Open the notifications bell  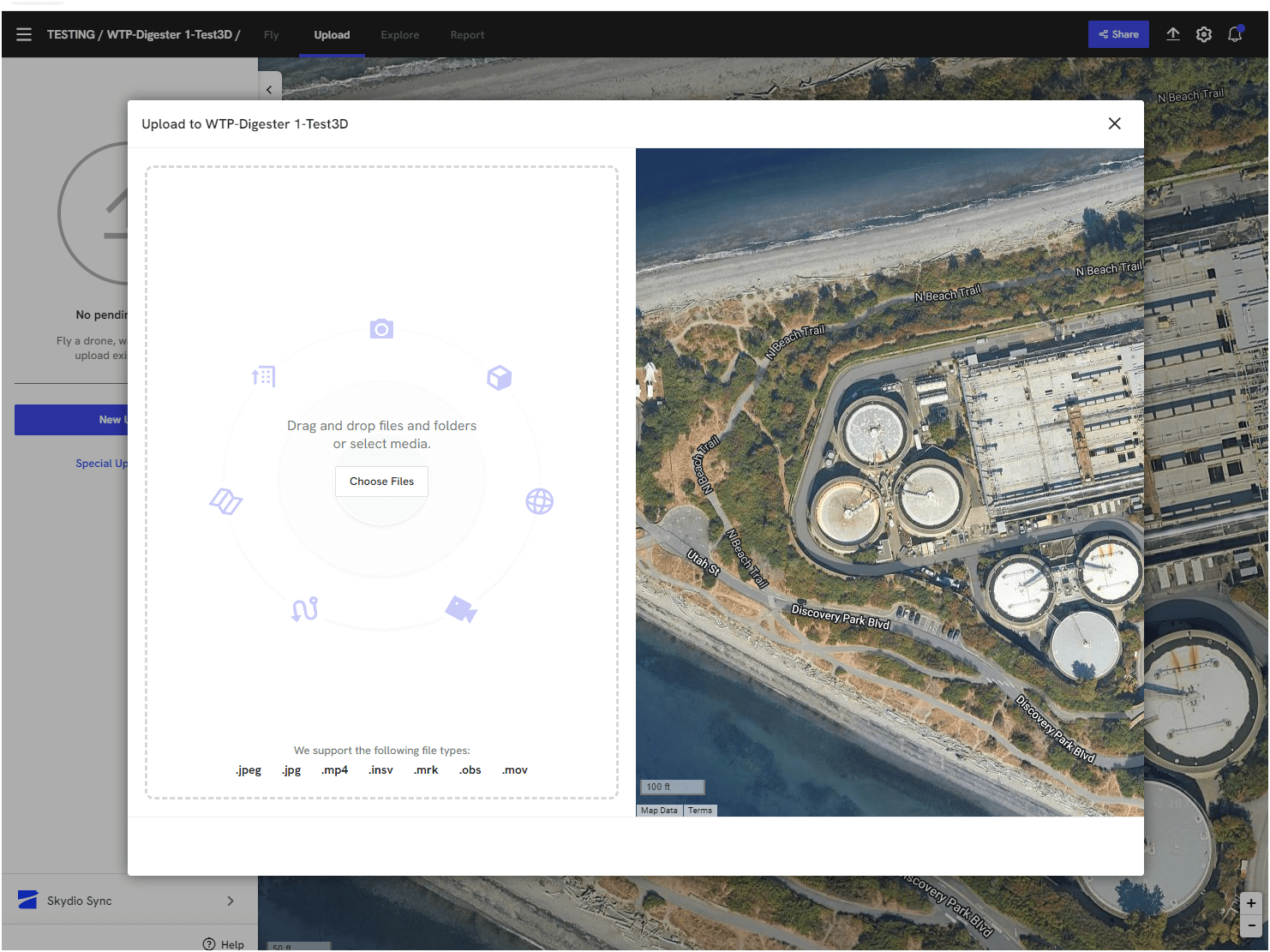(x=1235, y=34)
